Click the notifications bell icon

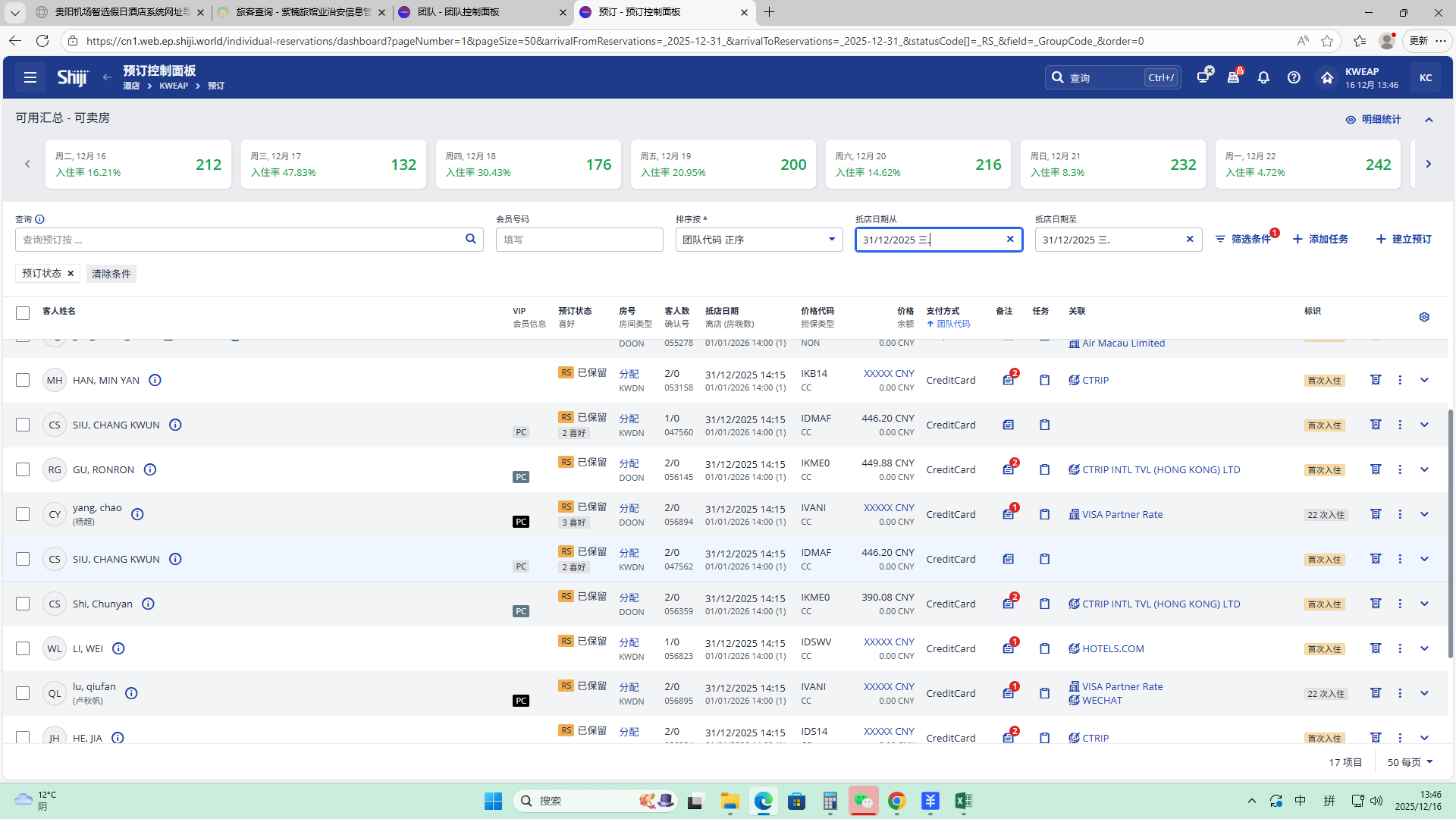pyautogui.click(x=1263, y=77)
